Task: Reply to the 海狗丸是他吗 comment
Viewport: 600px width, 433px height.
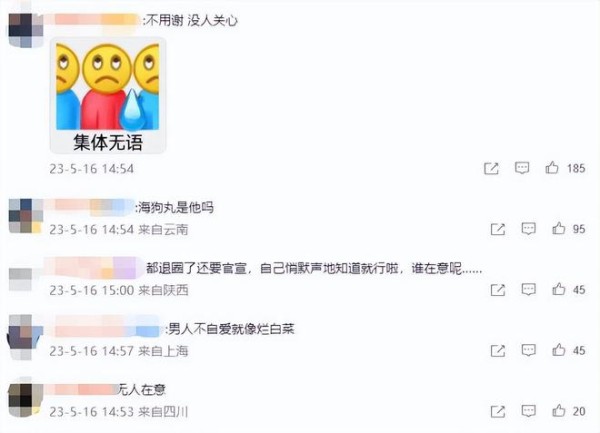Action: 528,229
